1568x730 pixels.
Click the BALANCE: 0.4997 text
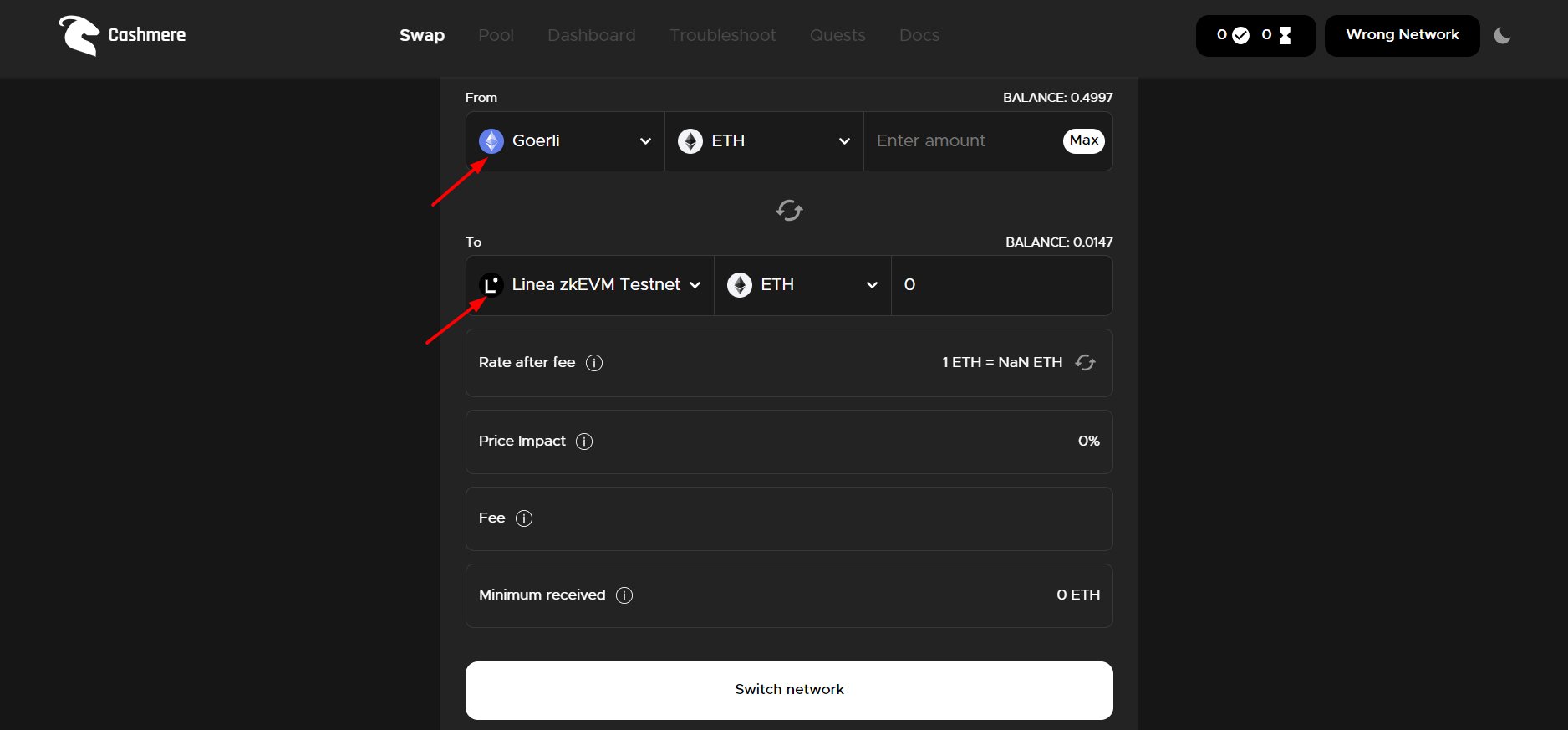pyautogui.click(x=1058, y=98)
